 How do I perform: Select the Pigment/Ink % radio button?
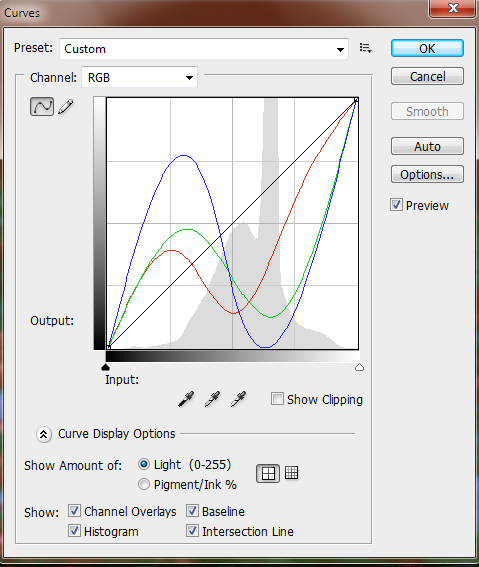[x=144, y=484]
